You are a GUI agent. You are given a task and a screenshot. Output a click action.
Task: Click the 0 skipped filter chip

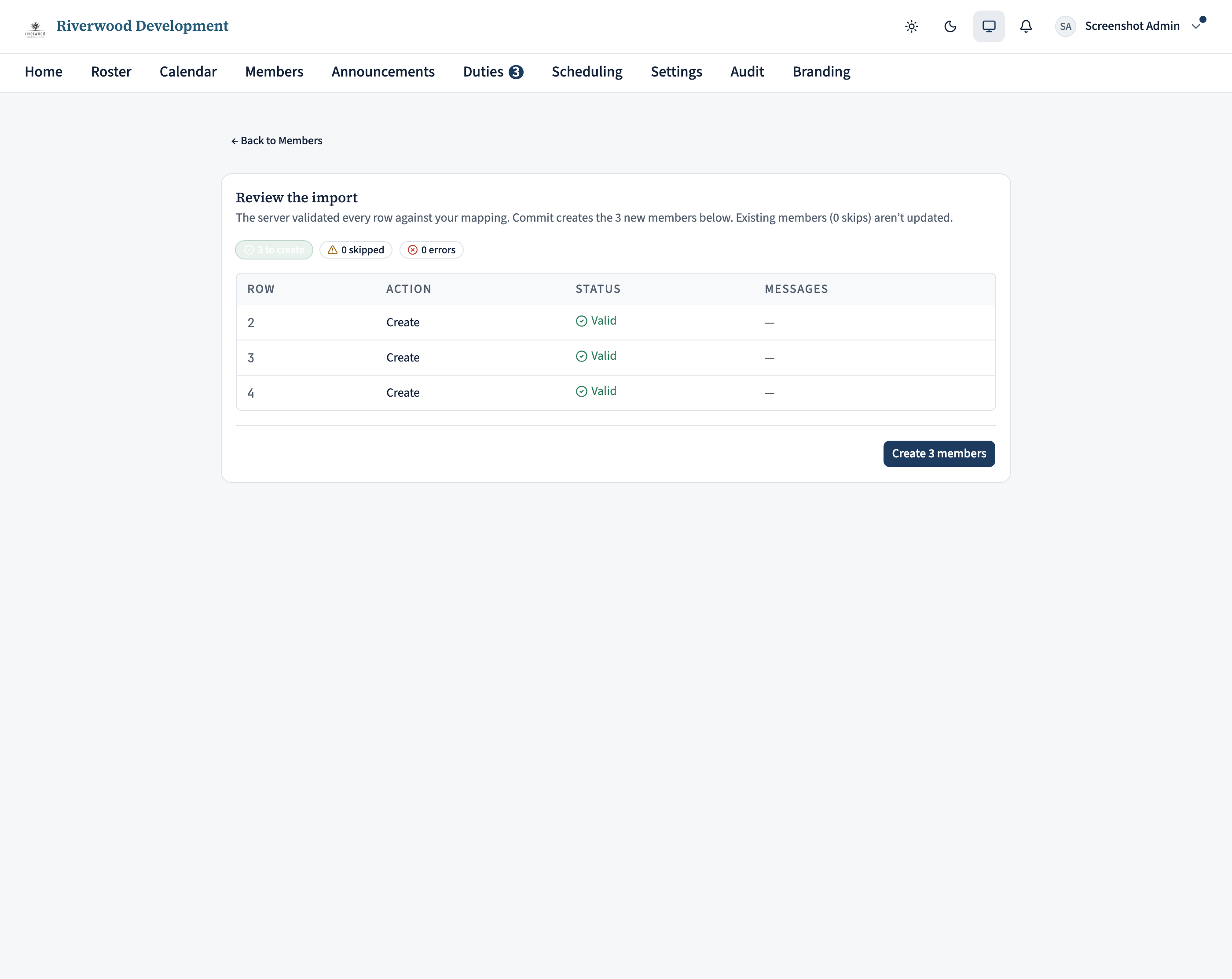click(x=356, y=250)
